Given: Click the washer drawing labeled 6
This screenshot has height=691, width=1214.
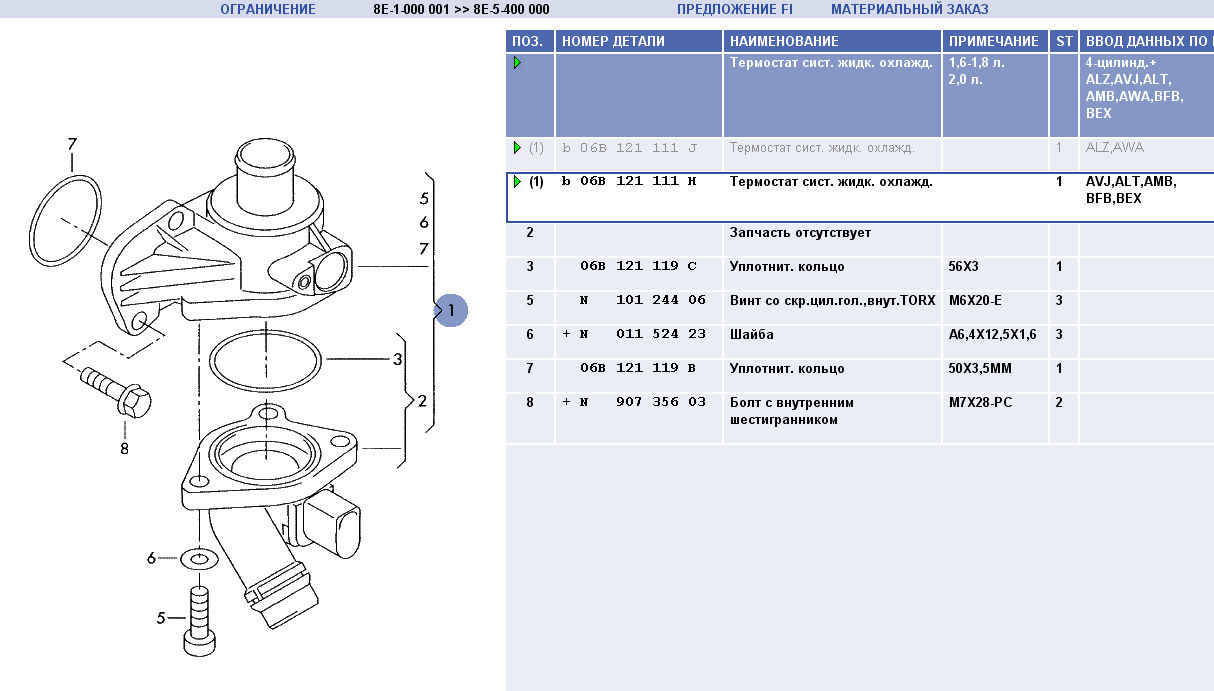Looking at the screenshot, I should (x=200, y=557).
